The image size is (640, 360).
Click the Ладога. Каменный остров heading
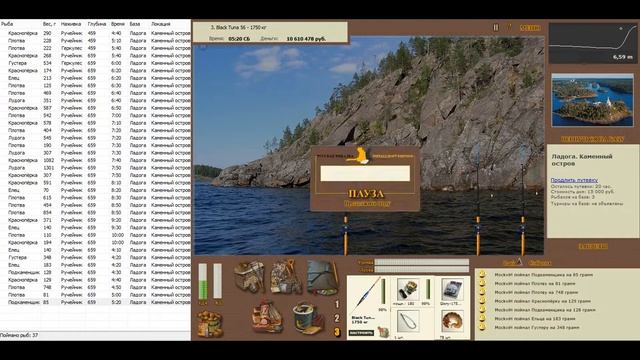[582, 160]
